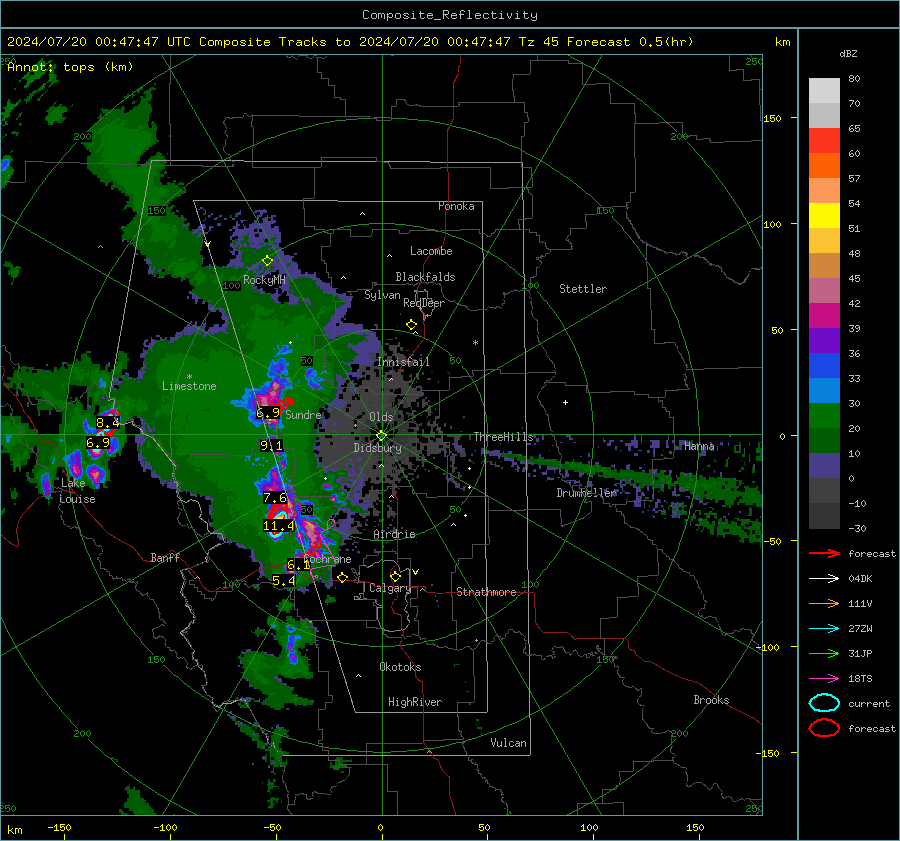Click the Vulcan town label

tap(508, 743)
